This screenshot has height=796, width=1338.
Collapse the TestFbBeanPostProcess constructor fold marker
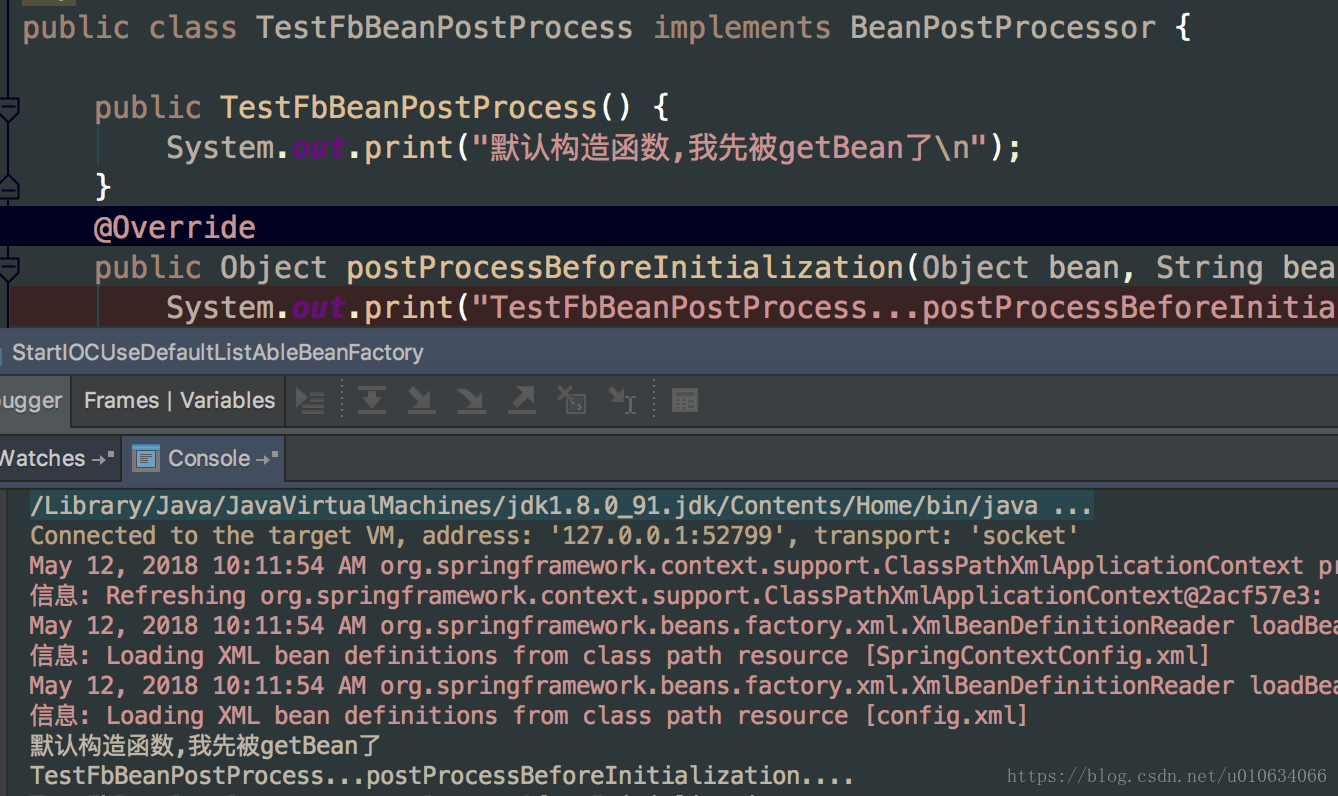click(x=9, y=108)
